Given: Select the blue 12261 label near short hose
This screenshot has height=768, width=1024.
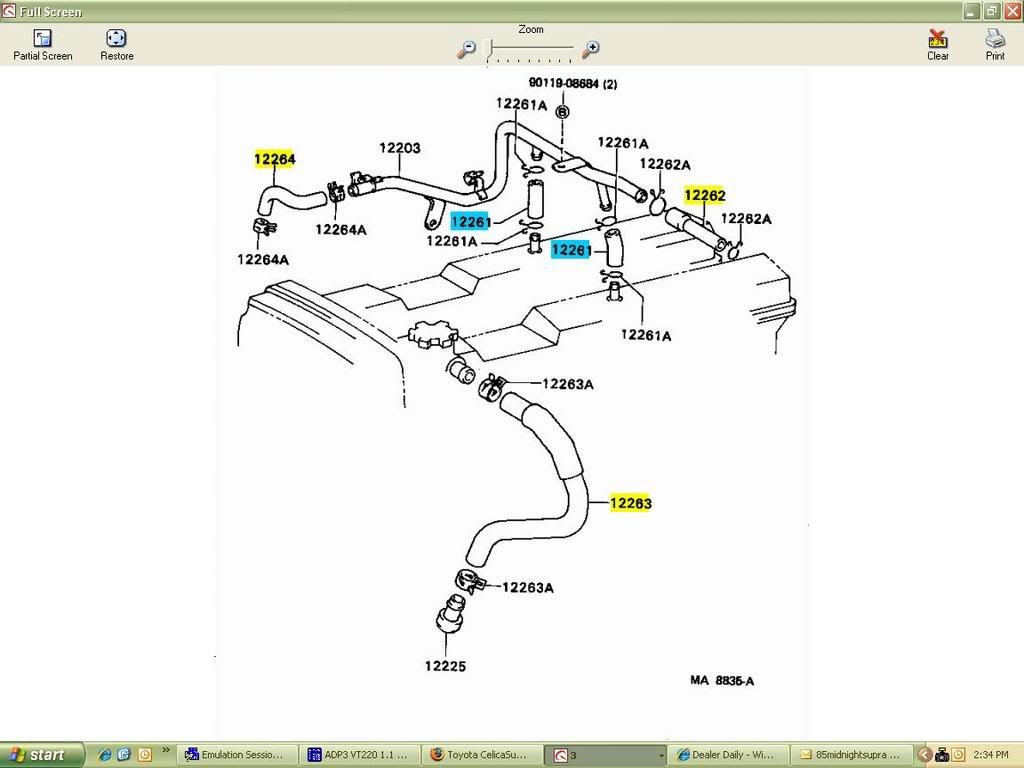Looking at the screenshot, I should tap(571, 250).
